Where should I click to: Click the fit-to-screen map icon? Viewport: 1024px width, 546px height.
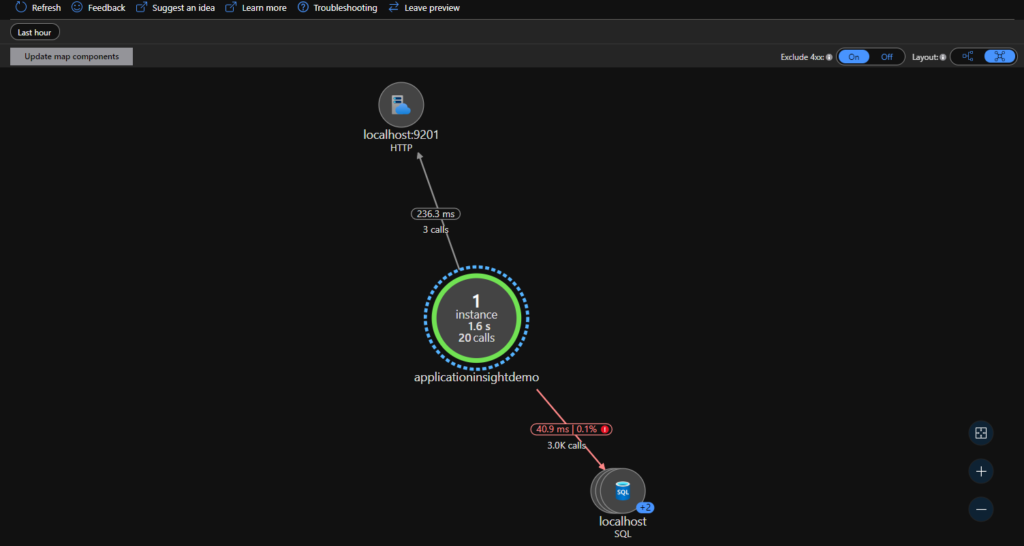pos(981,433)
